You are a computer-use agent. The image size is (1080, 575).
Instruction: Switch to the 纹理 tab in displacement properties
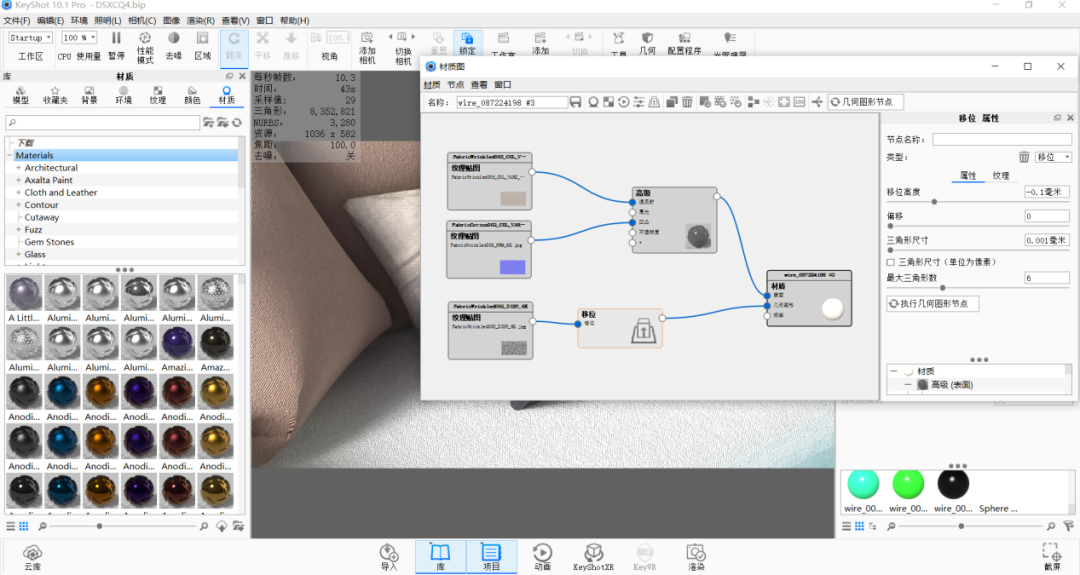tap(1001, 176)
